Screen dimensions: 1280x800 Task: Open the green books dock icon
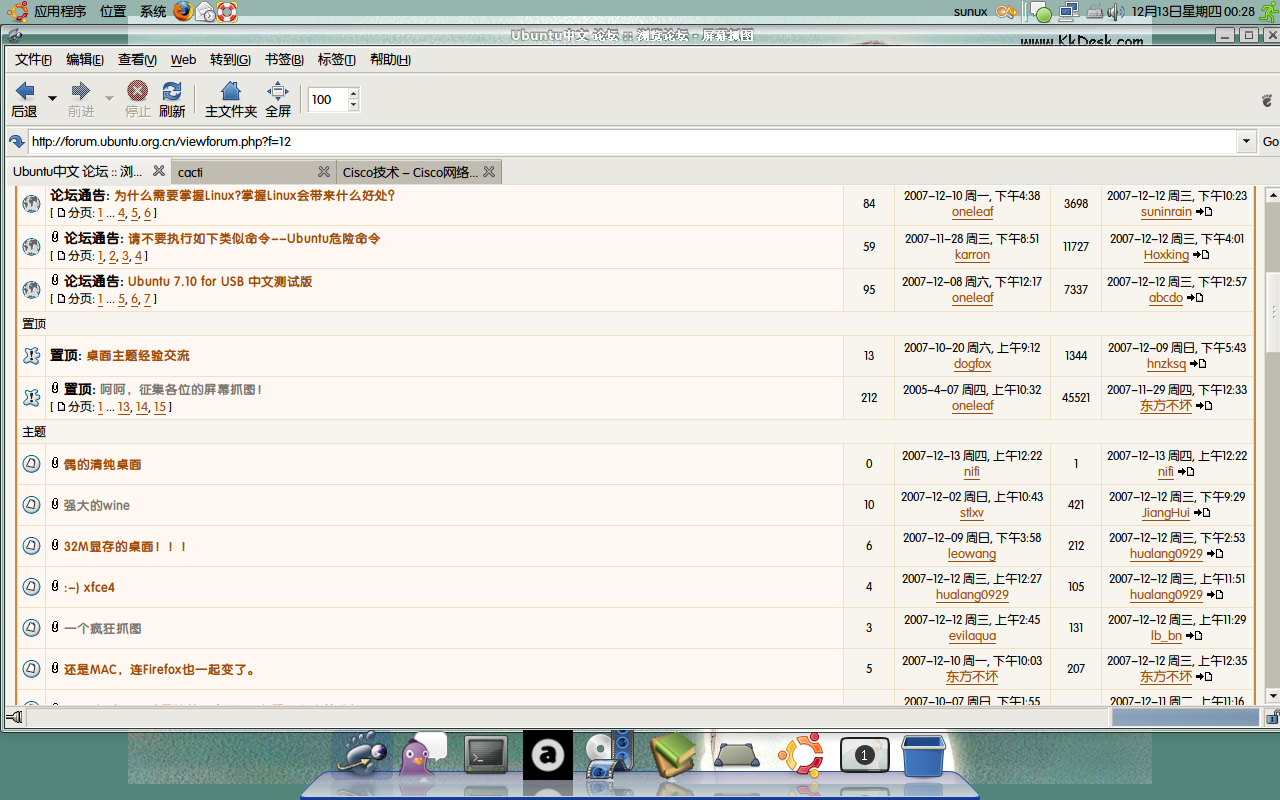(672, 755)
